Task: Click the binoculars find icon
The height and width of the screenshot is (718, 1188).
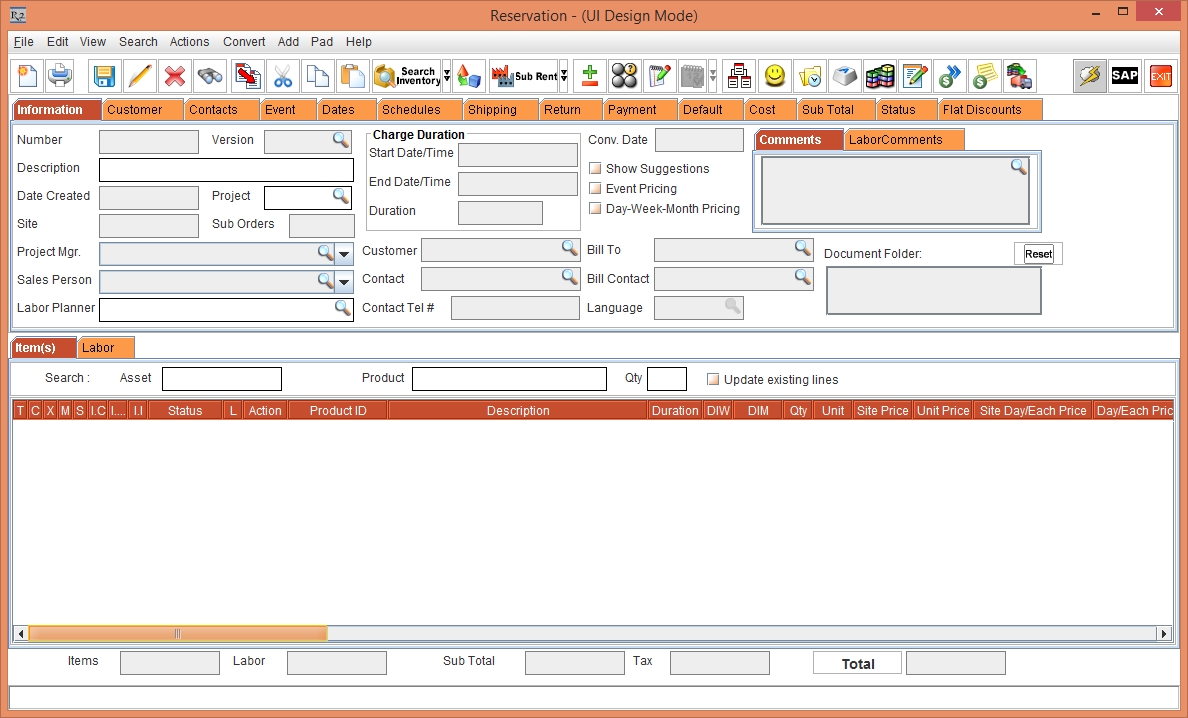Action: [210, 76]
